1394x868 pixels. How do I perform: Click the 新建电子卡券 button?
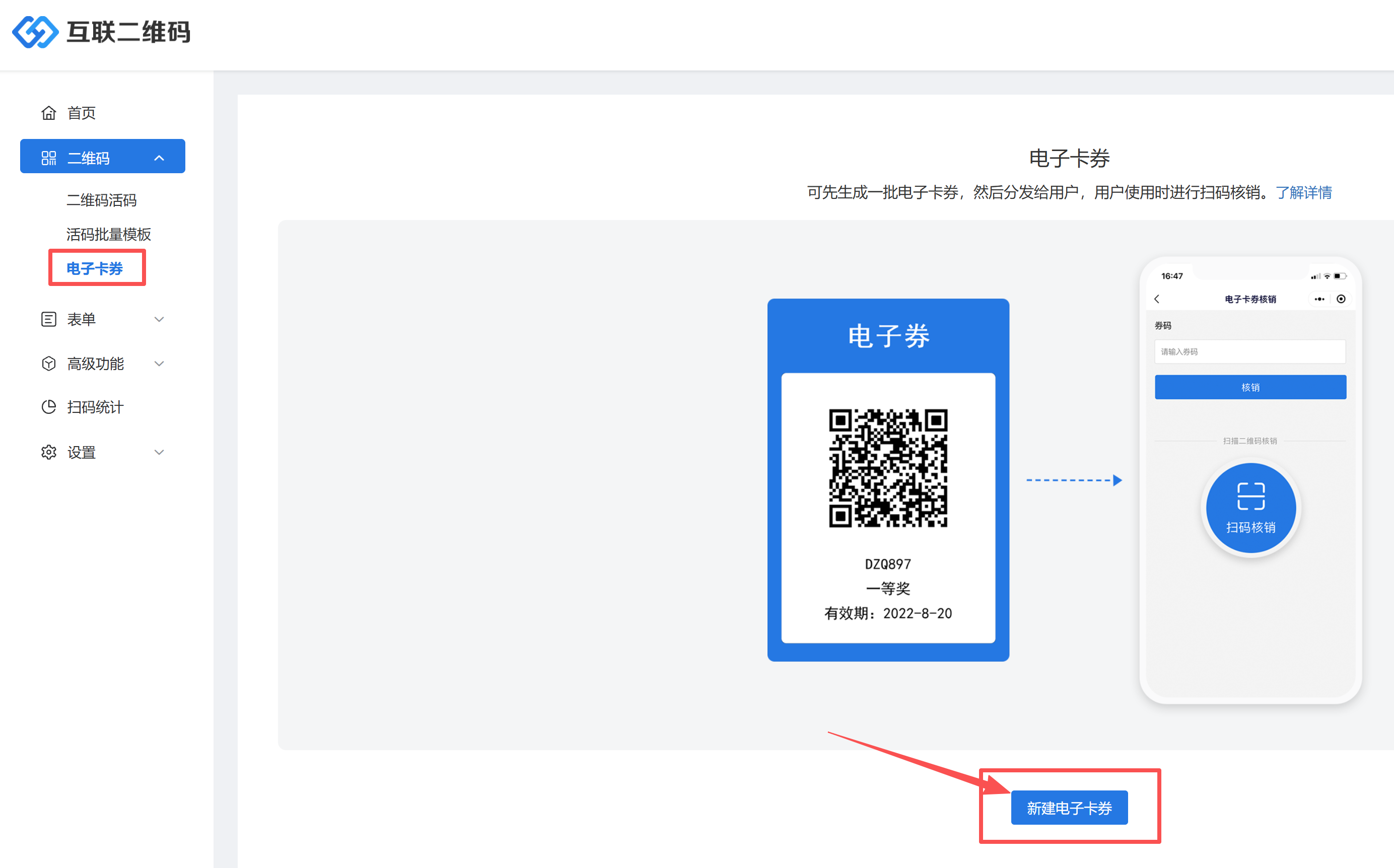click(1069, 808)
